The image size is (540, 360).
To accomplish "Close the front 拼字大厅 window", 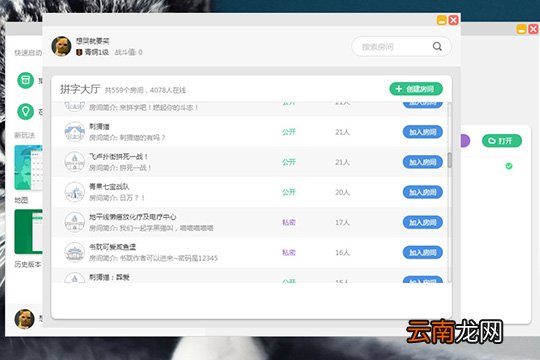I will 453,20.
